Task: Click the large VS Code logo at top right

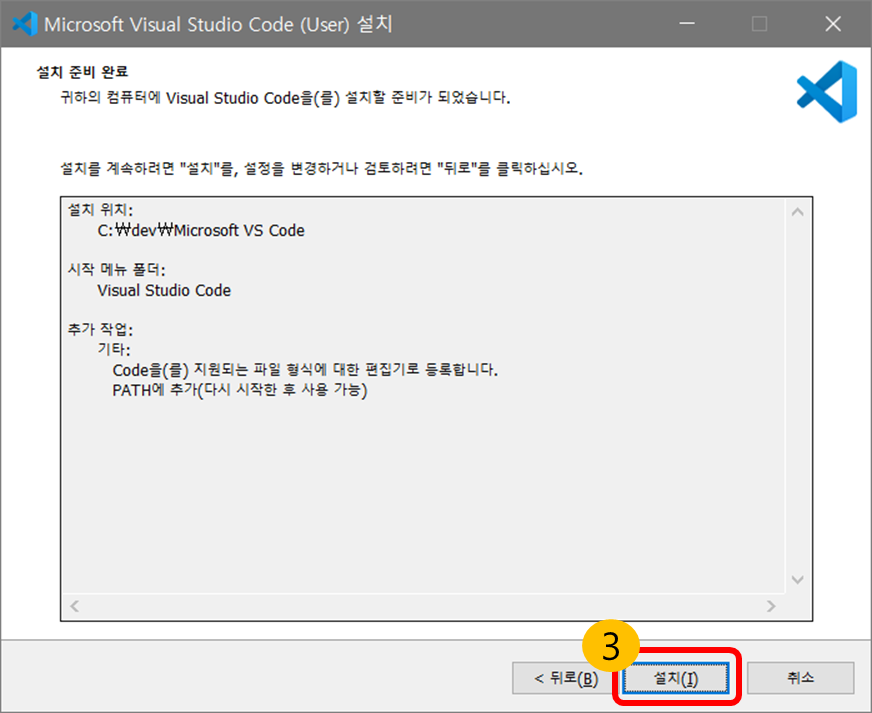Action: [x=826, y=92]
